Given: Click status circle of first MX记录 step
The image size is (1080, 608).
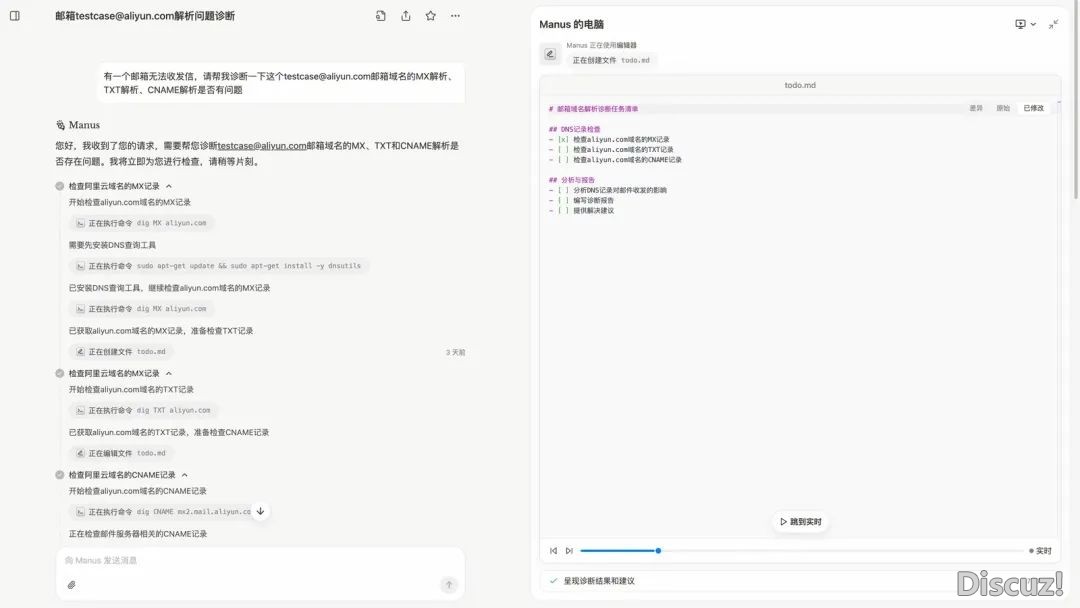Looking at the screenshot, I should (x=60, y=186).
